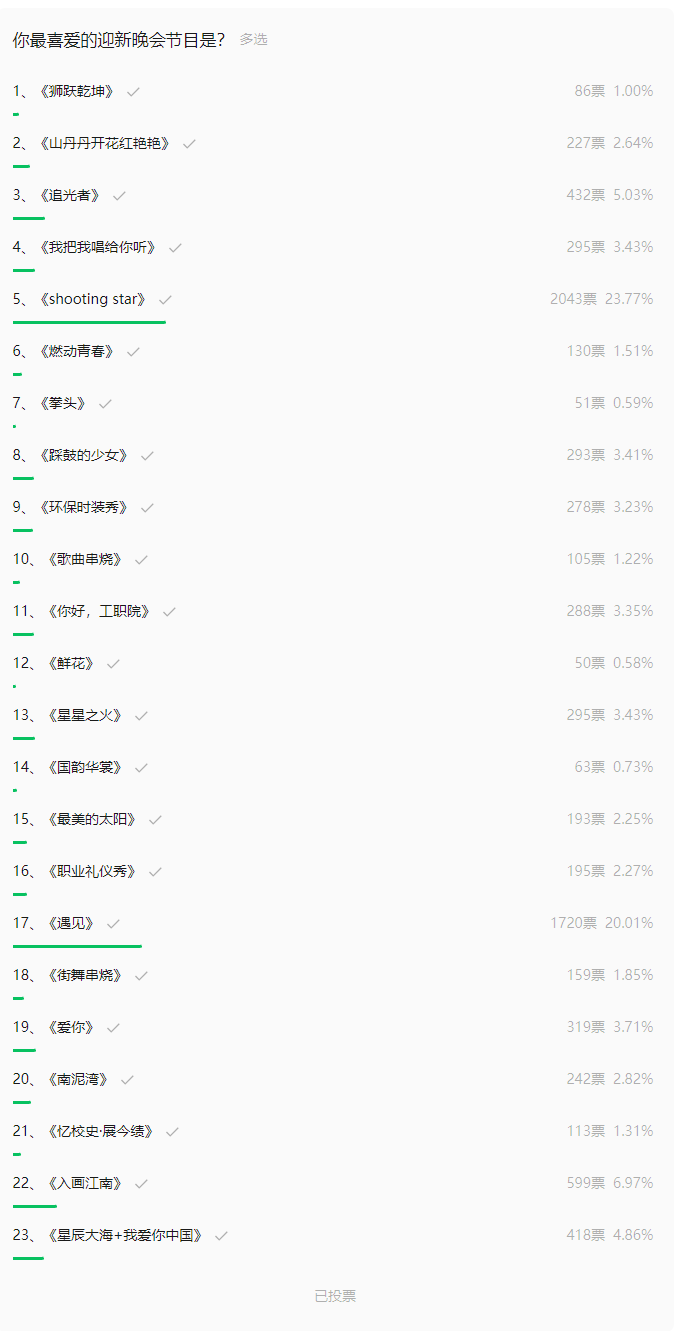Click the checkmark beside 《鲜花》
Viewport: 676px width, 1331px height.
(114, 664)
